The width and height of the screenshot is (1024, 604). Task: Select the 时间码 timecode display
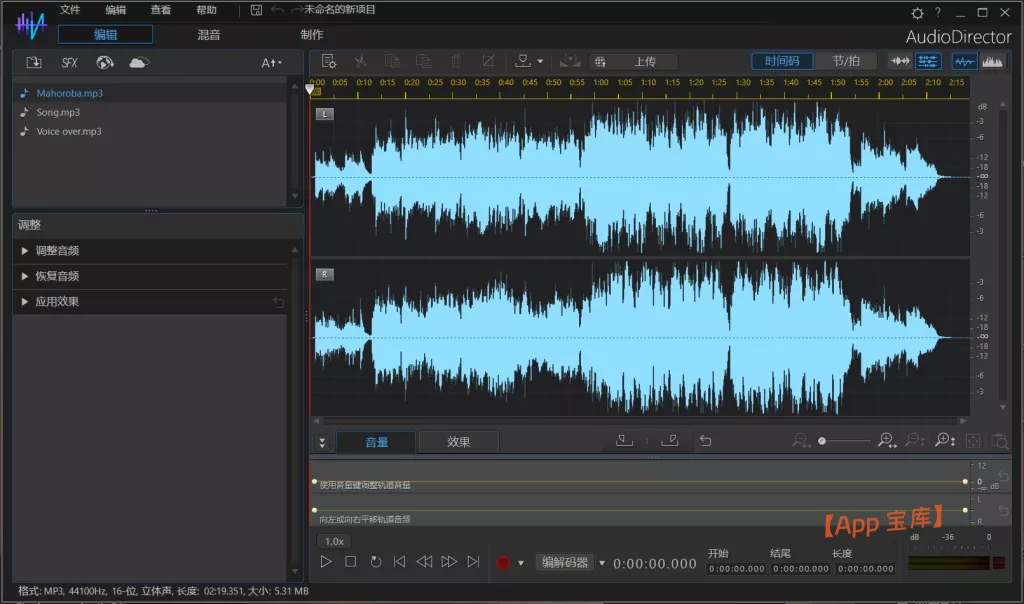tap(783, 61)
